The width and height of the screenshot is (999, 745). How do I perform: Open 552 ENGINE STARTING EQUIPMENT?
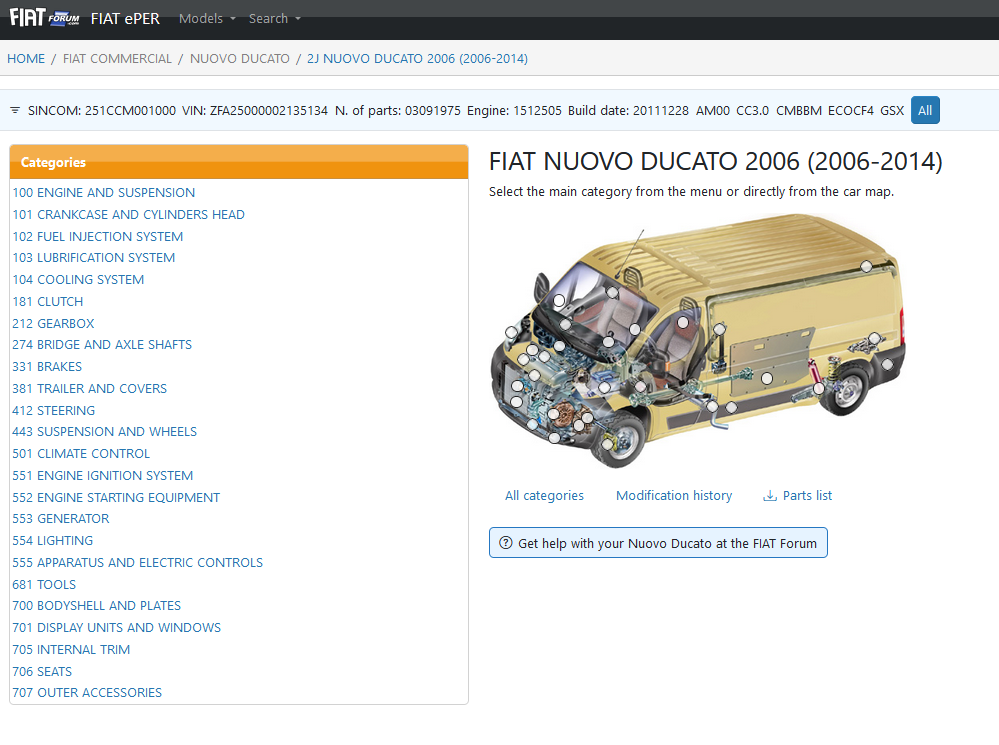[116, 498]
